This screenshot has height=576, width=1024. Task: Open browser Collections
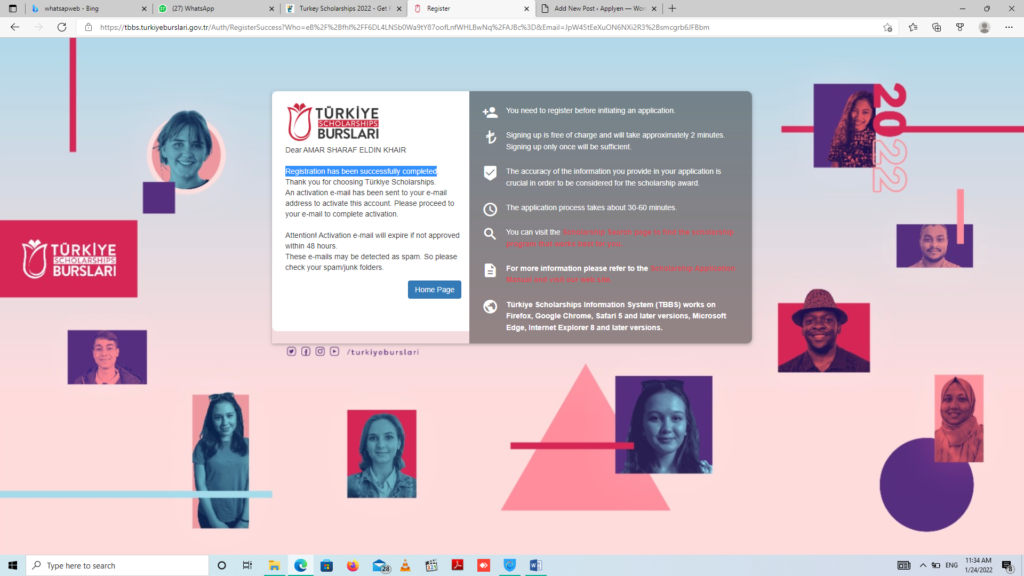pos(936,27)
